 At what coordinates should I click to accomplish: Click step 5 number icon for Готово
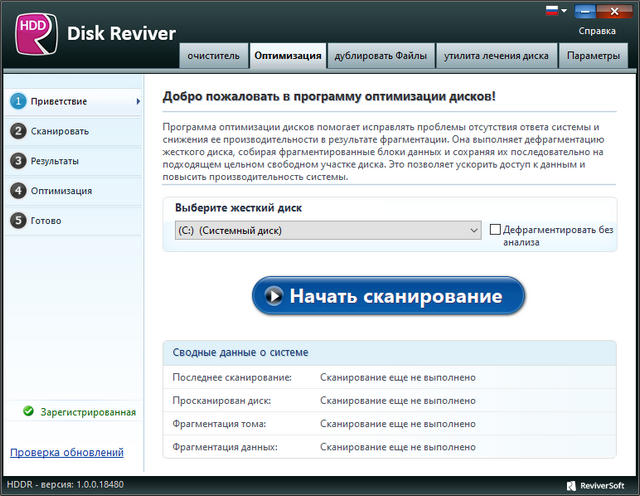[x=17, y=221]
